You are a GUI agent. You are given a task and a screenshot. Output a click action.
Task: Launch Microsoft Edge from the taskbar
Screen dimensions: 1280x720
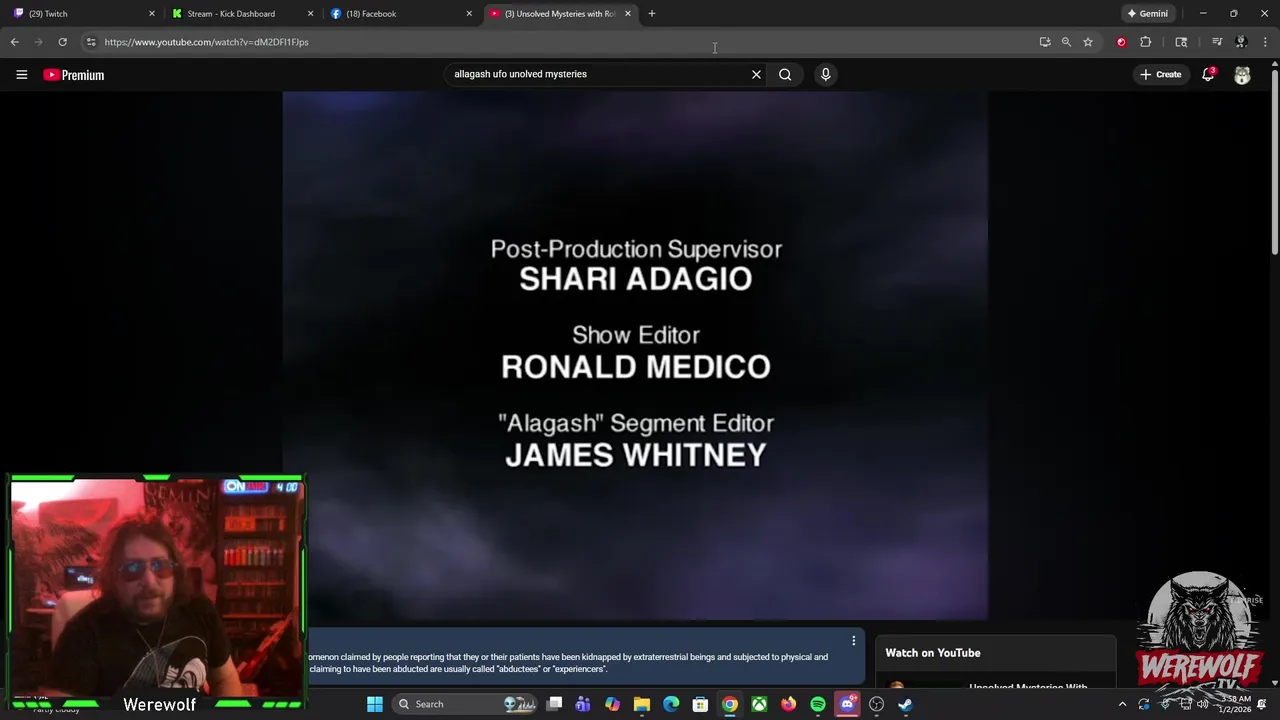(671, 704)
